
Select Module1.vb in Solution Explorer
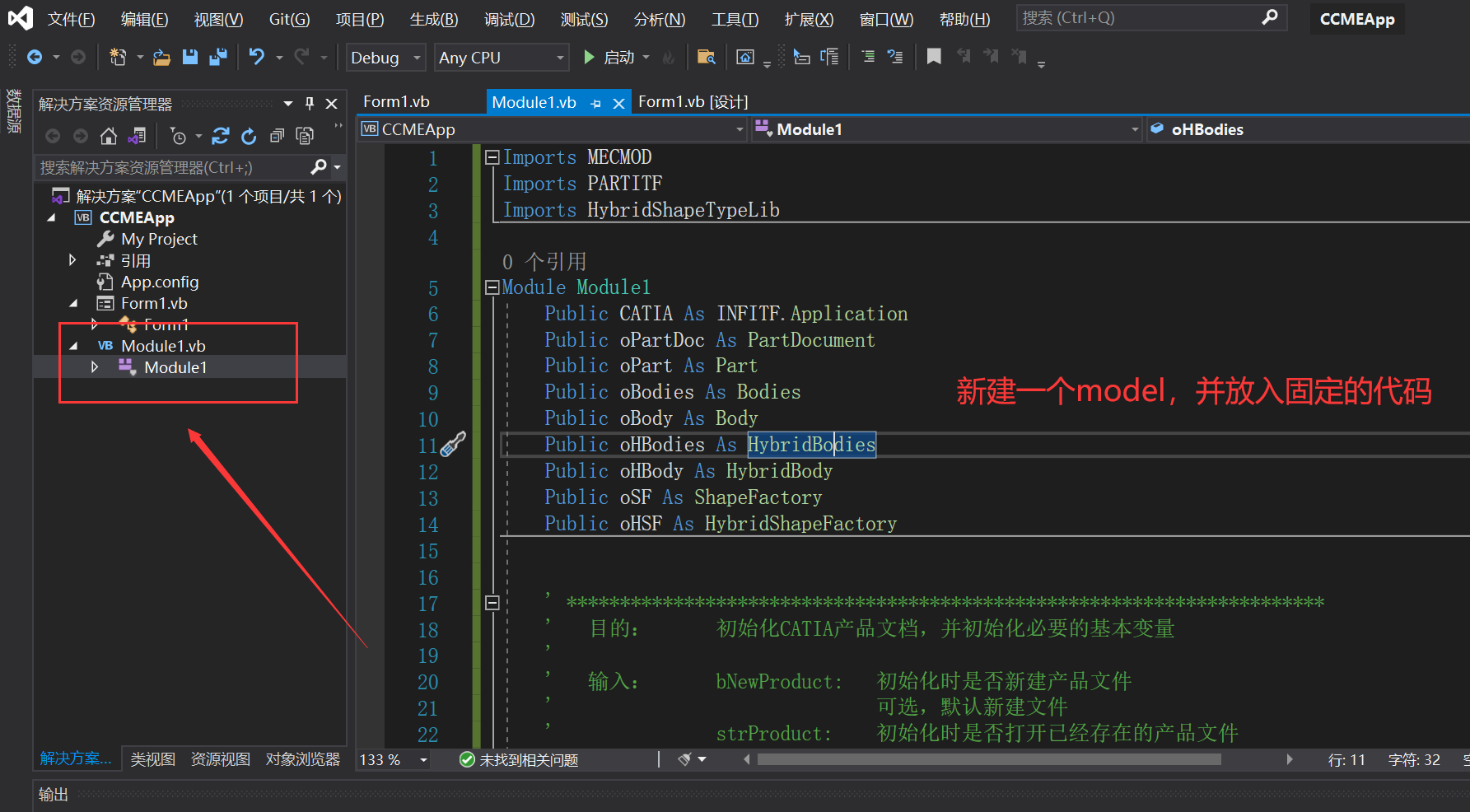[x=163, y=346]
